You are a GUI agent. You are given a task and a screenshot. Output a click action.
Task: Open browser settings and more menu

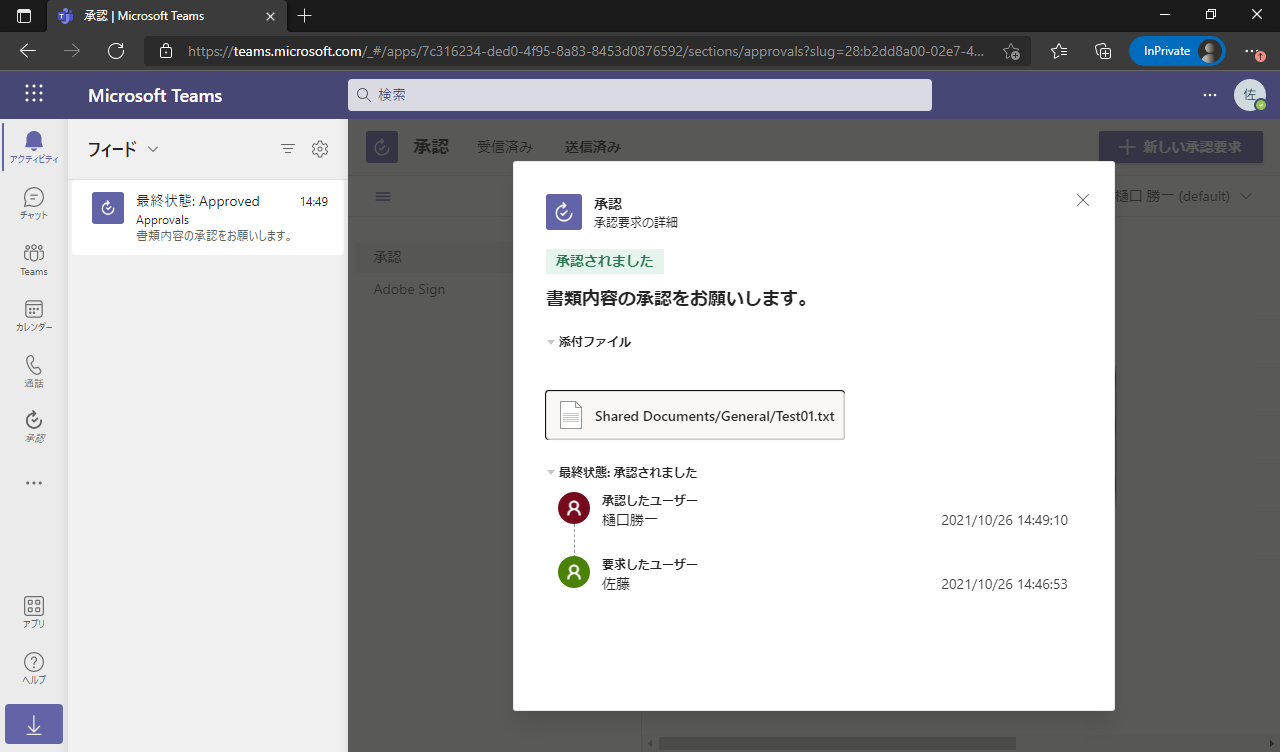coord(1252,51)
